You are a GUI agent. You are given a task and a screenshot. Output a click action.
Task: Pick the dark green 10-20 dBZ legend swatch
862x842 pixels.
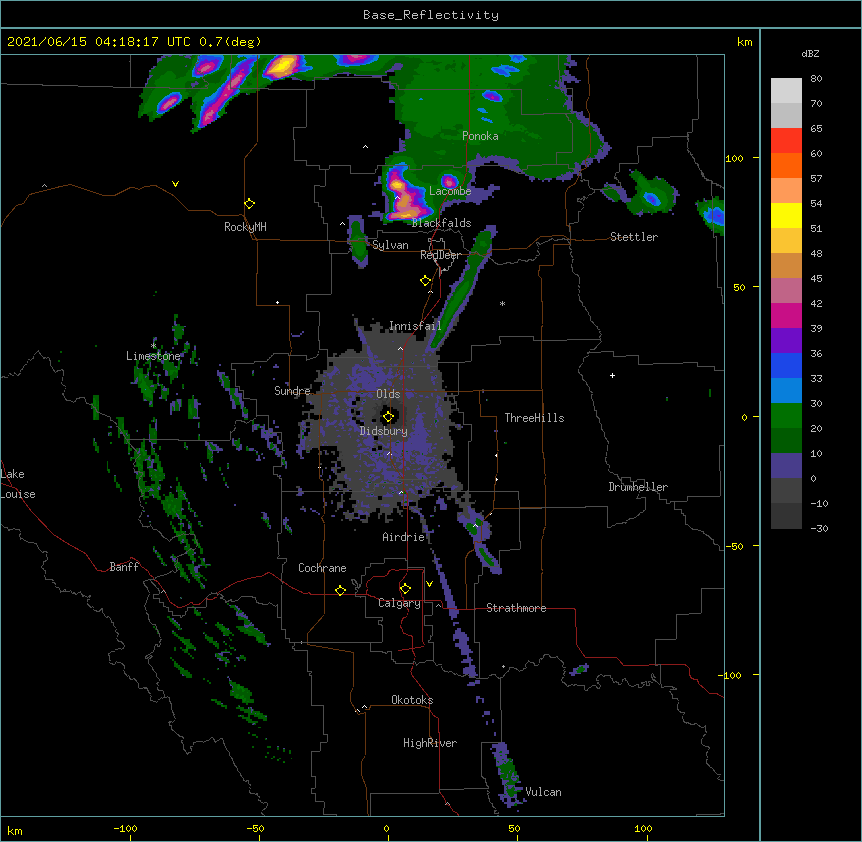(786, 440)
